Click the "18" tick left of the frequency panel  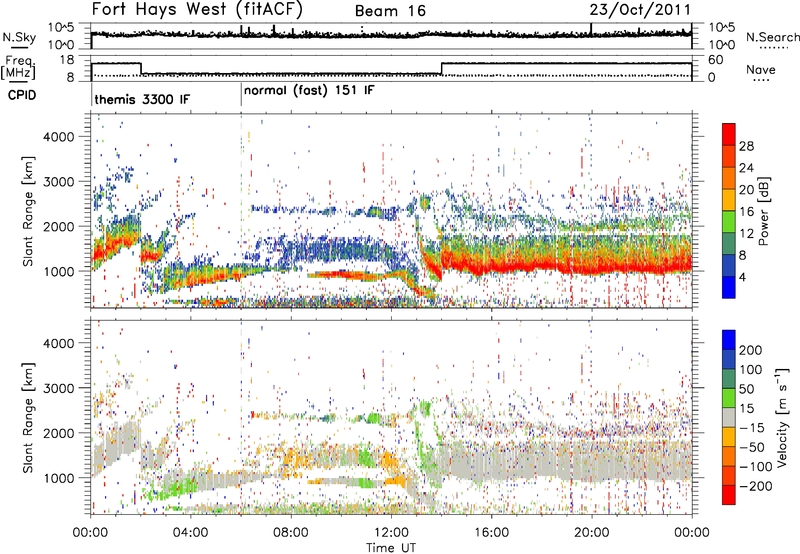click(x=67, y=60)
